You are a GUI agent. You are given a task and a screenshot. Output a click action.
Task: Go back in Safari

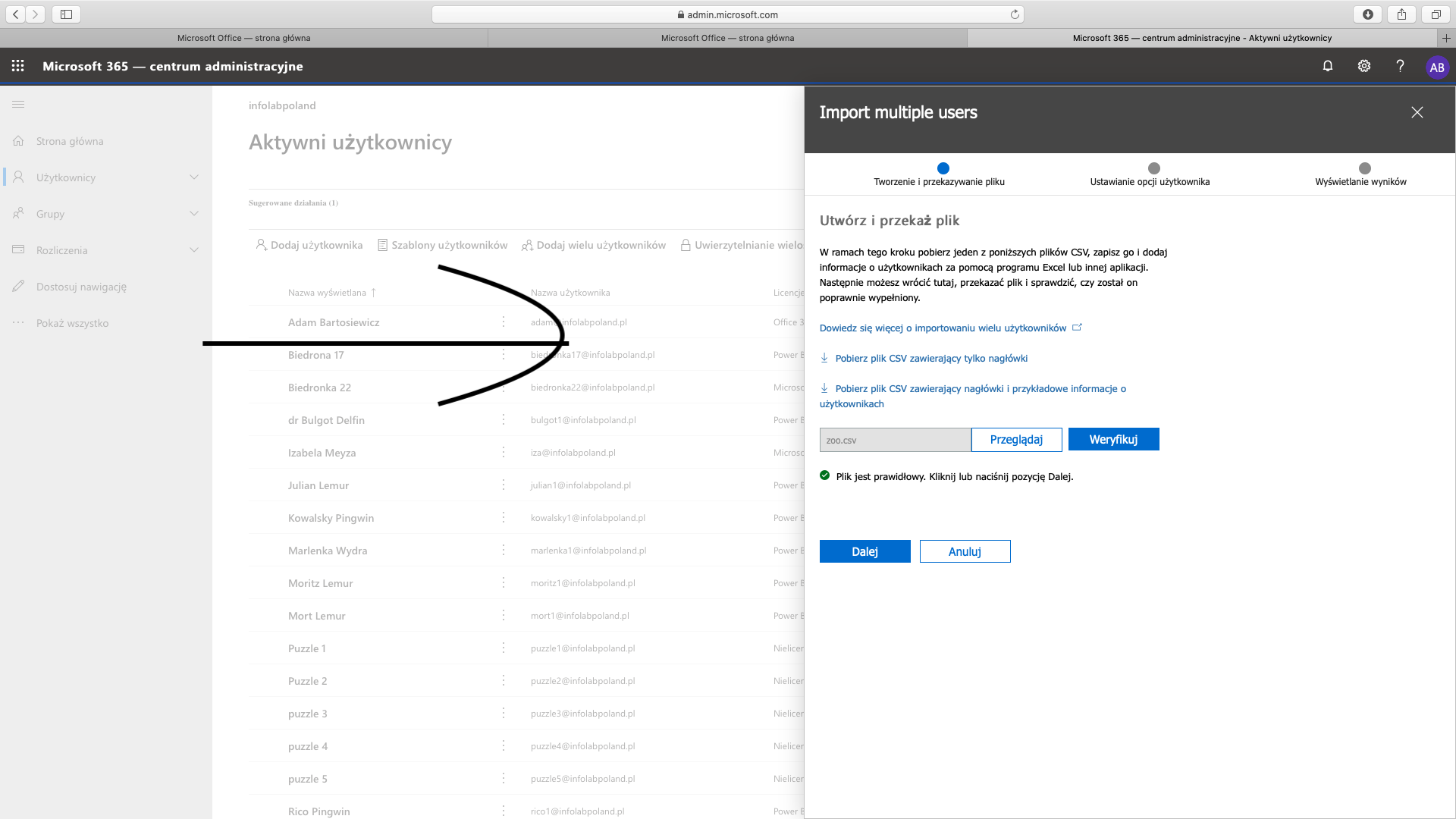point(16,14)
